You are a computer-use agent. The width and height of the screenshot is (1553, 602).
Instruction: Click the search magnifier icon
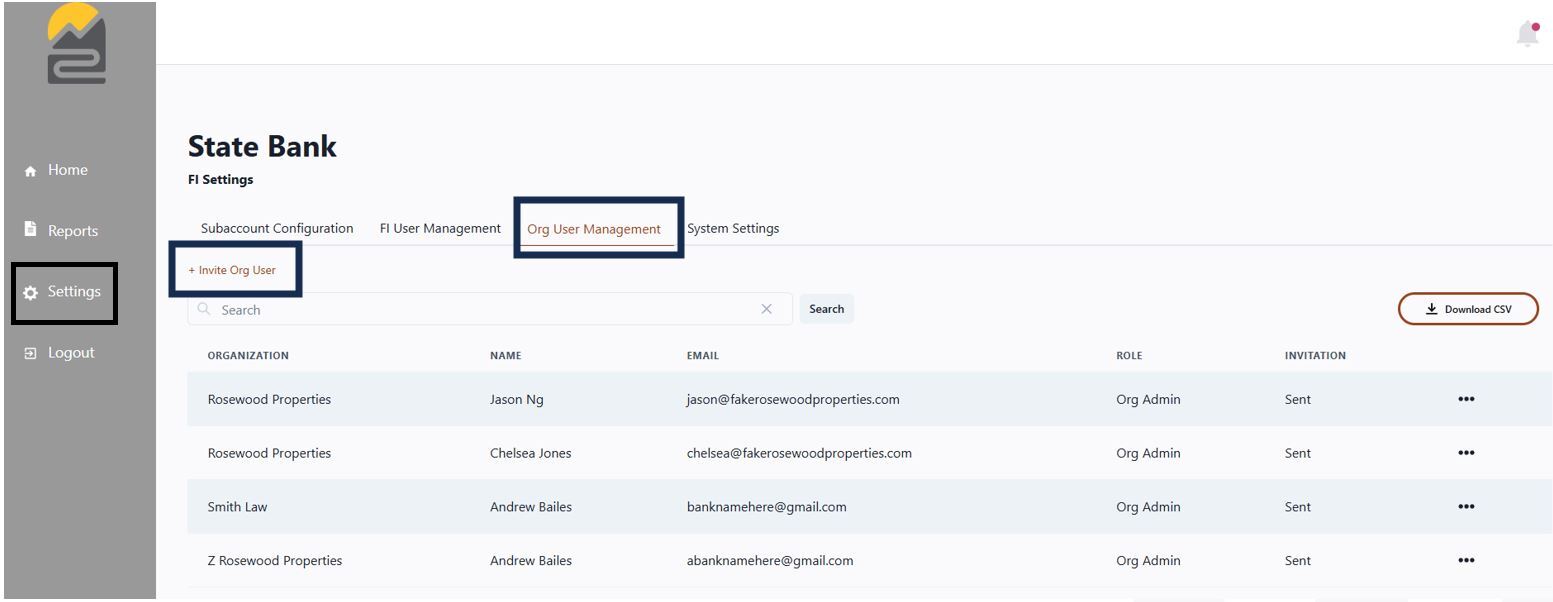pyautogui.click(x=204, y=310)
